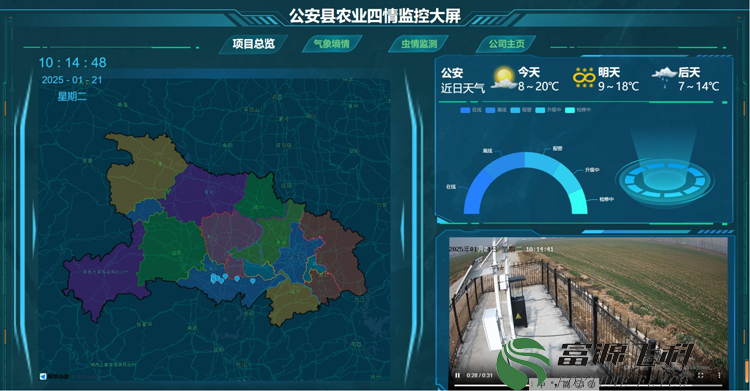The width and height of the screenshot is (750, 391).
Task: Click the 高德地图 logo on the map
Action: point(54,377)
